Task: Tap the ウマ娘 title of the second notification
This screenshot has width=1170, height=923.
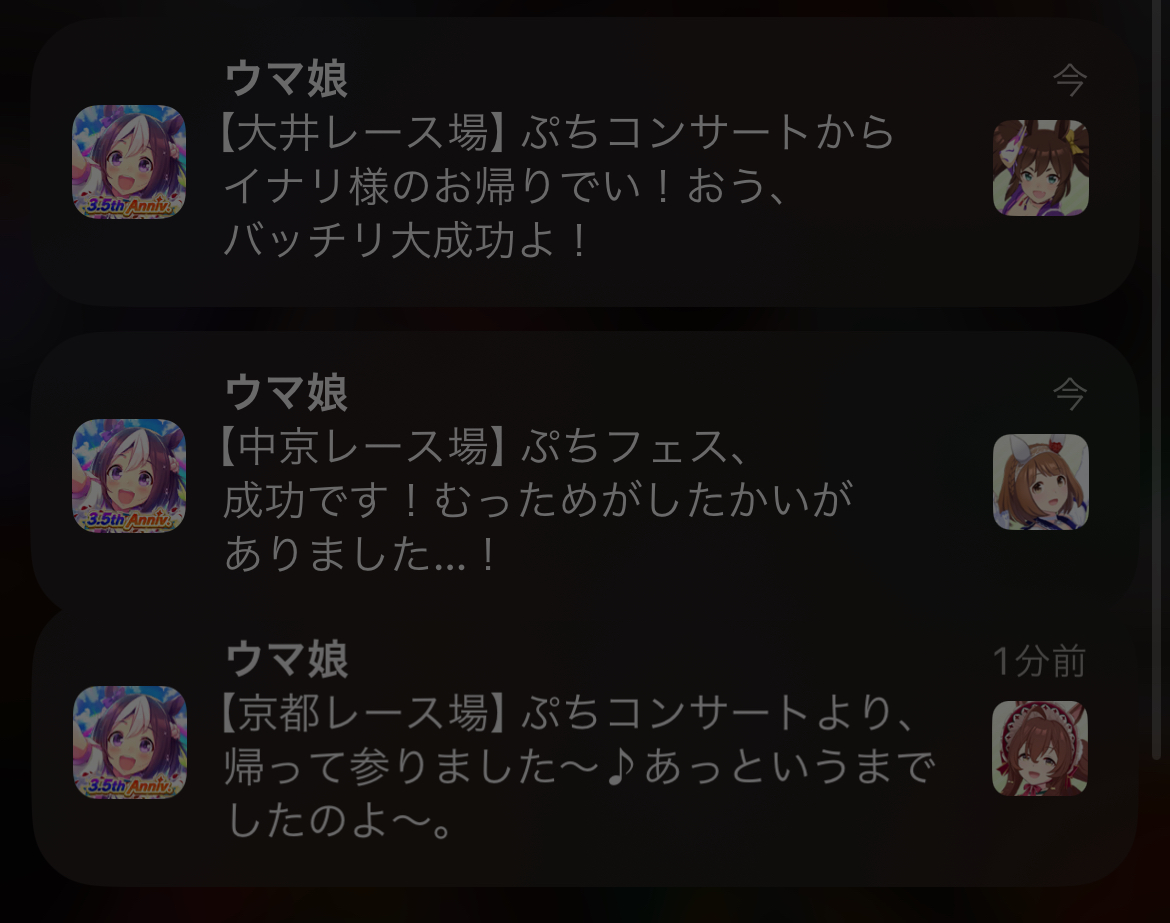Action: (x=287, y=392)
